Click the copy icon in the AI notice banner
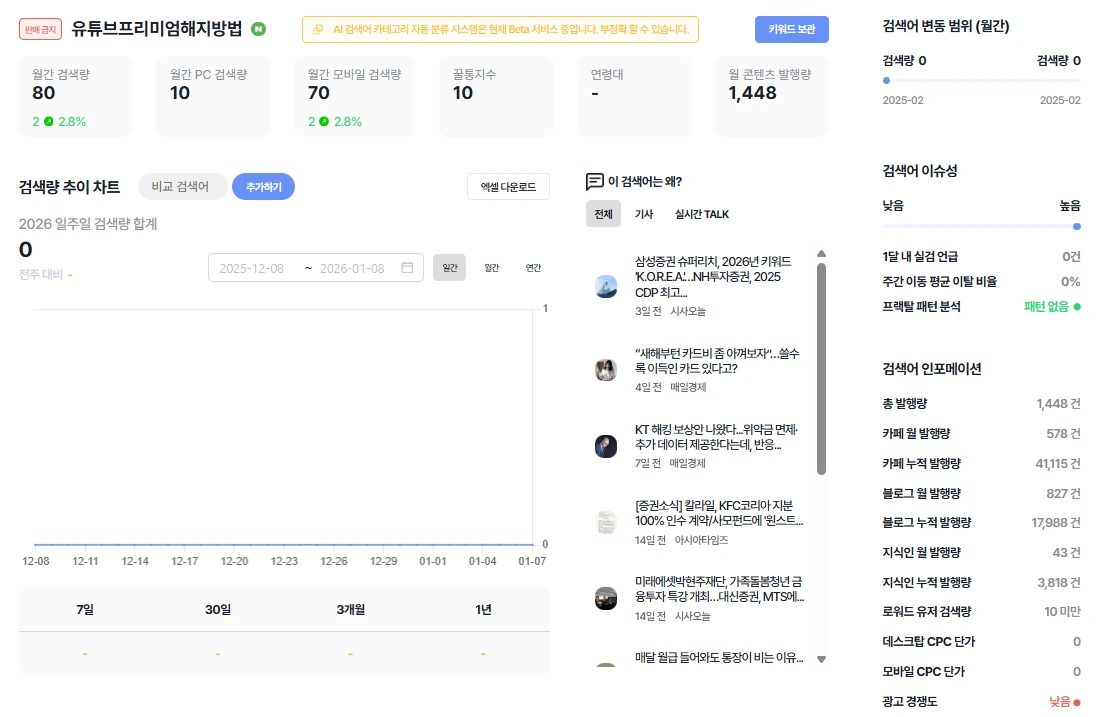The image size is (1105, 717). coord(318,29)
